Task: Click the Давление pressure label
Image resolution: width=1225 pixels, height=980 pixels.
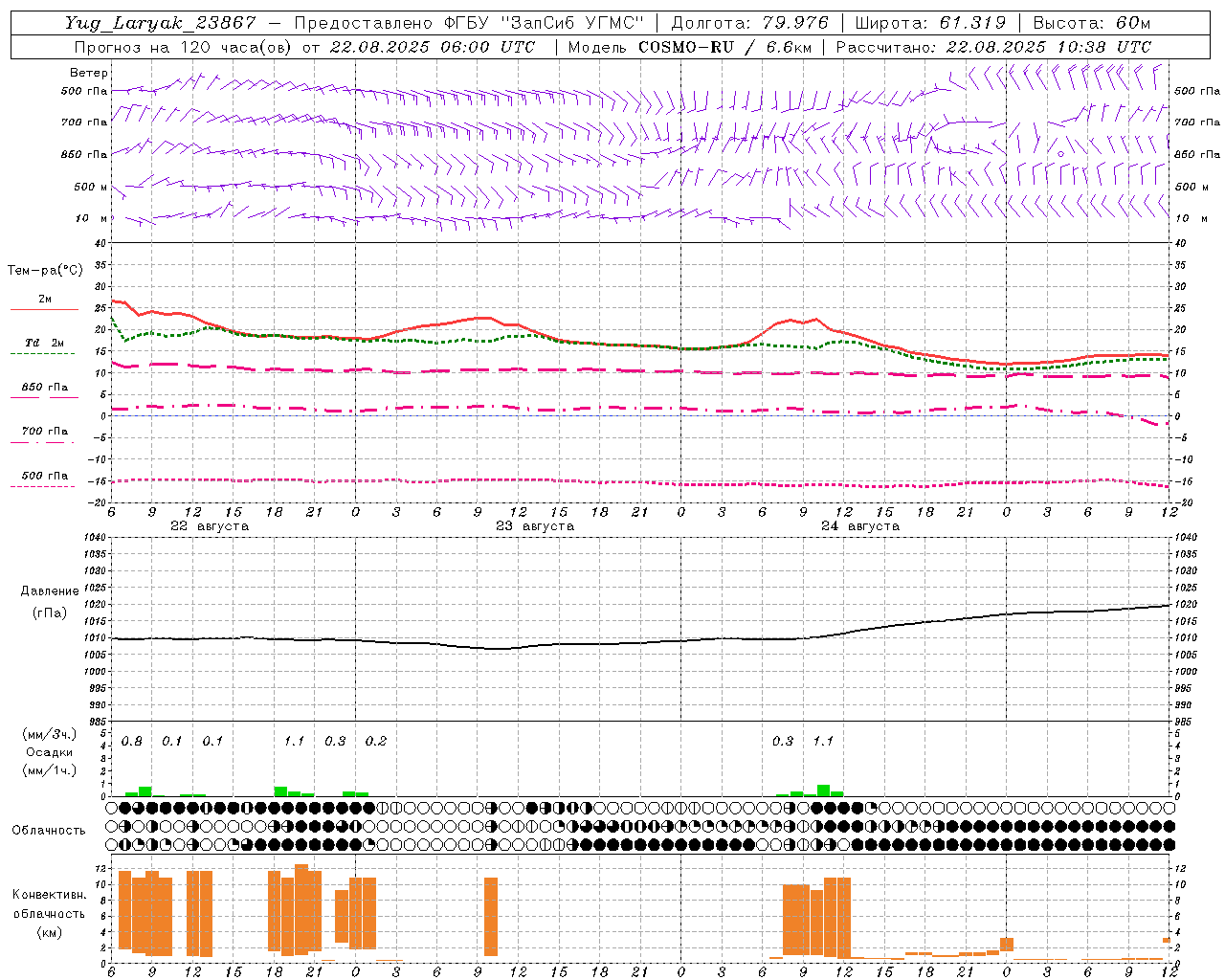Action: click(50, 591)
